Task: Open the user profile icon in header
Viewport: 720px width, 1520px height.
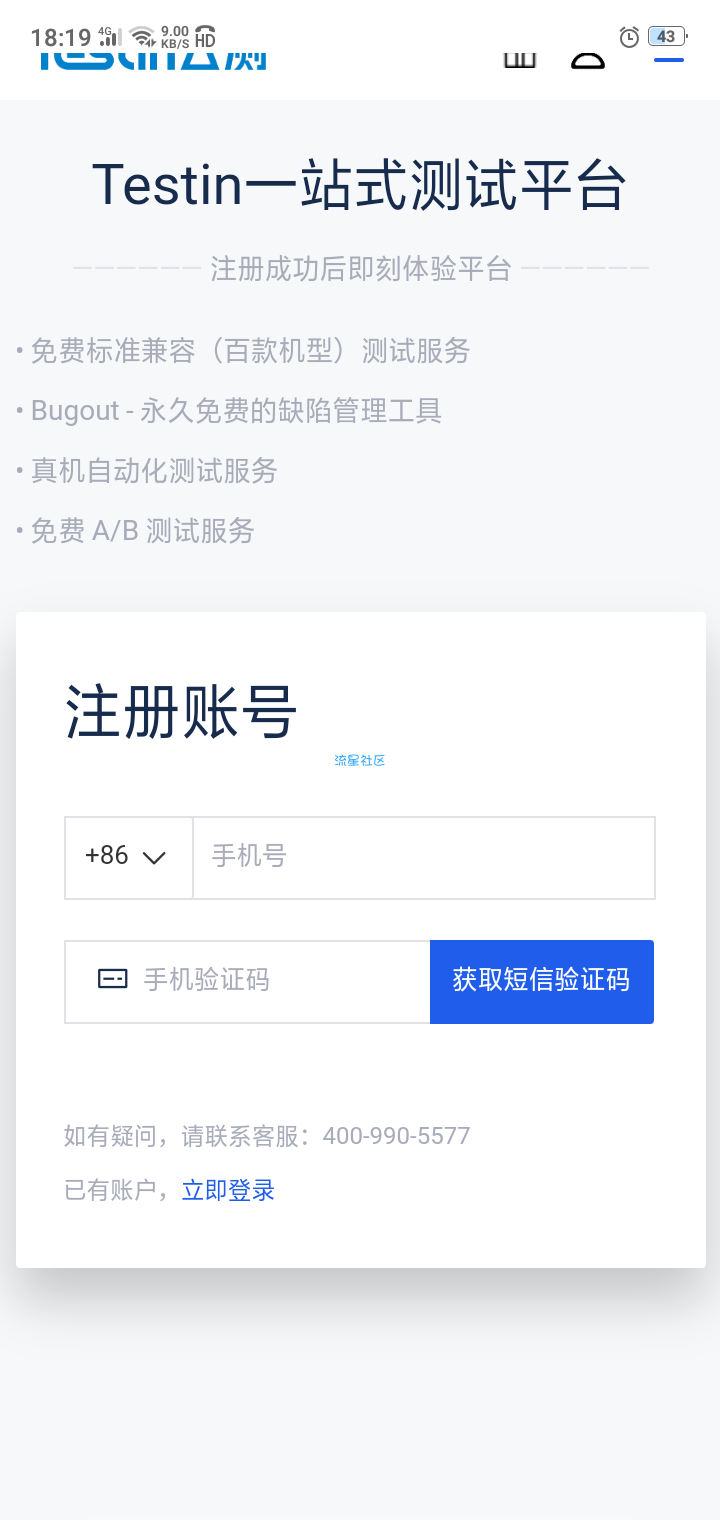Action: [588, 60]
